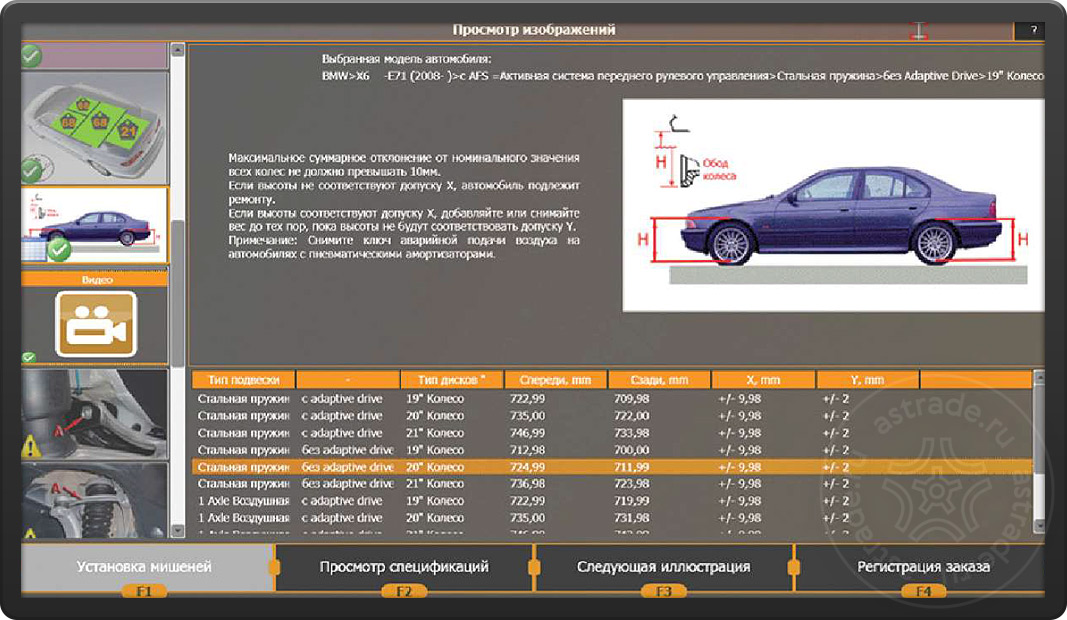Select row with front height 722,99 rear 709,98
Screen dimensions: 1067x620
point(612,399)
